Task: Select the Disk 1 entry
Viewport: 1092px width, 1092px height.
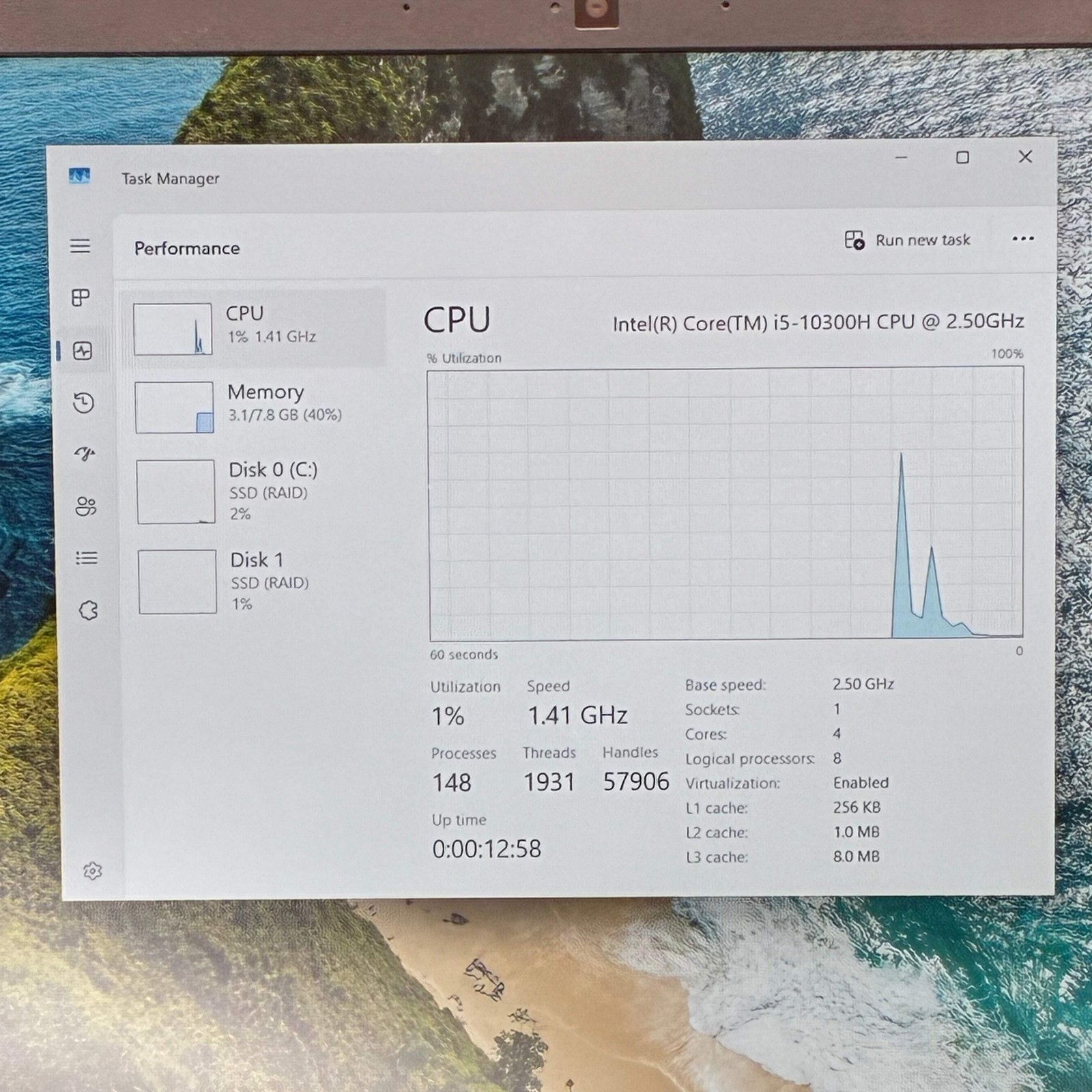Action: pyautogui.click(x=258, y=581)
